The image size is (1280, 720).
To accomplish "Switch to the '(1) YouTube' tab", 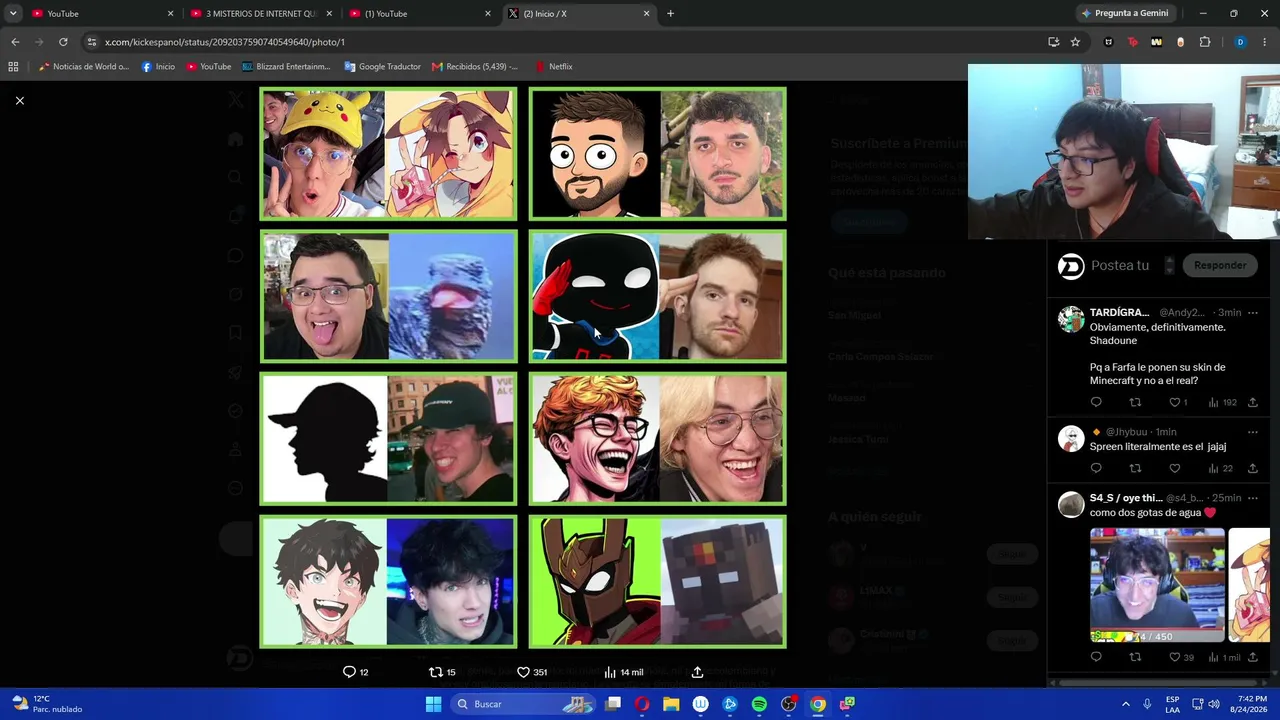I will click(x=419, y=14).
